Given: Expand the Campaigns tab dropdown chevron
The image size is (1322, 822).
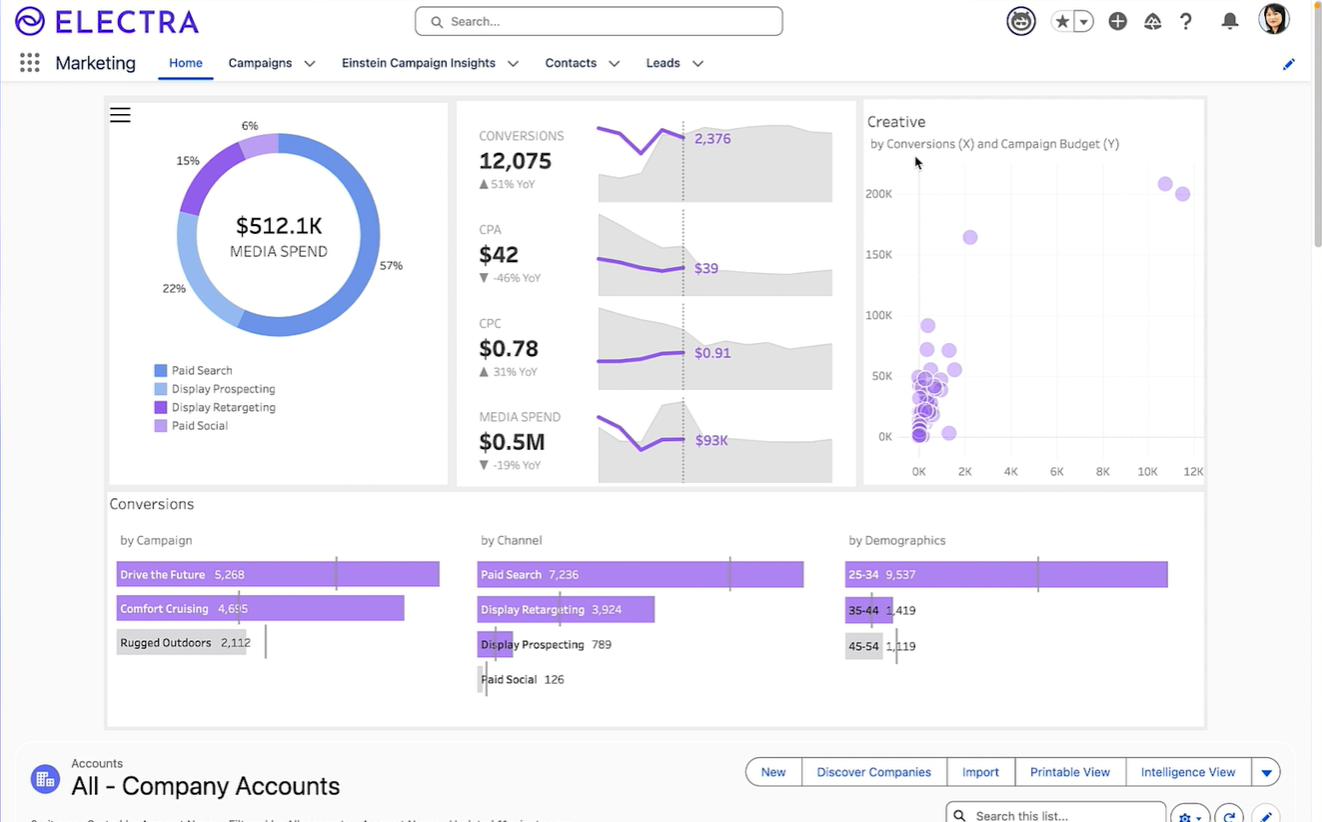Looking at the screenshot, I should coord(310,63).
